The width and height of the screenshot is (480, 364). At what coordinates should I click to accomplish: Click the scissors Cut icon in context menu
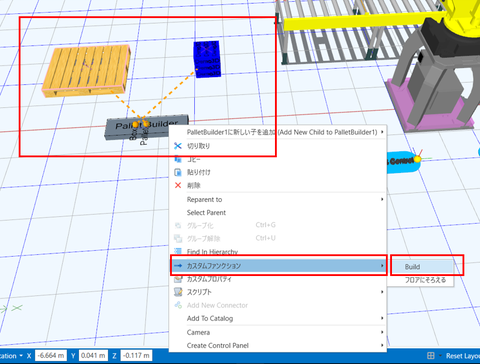point(178,146)
